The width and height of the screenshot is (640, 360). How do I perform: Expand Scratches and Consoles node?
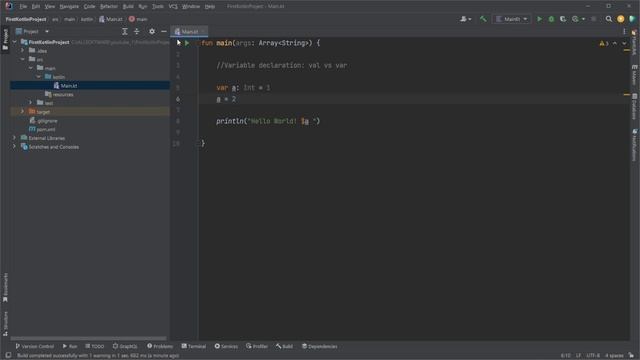(15, 146)
